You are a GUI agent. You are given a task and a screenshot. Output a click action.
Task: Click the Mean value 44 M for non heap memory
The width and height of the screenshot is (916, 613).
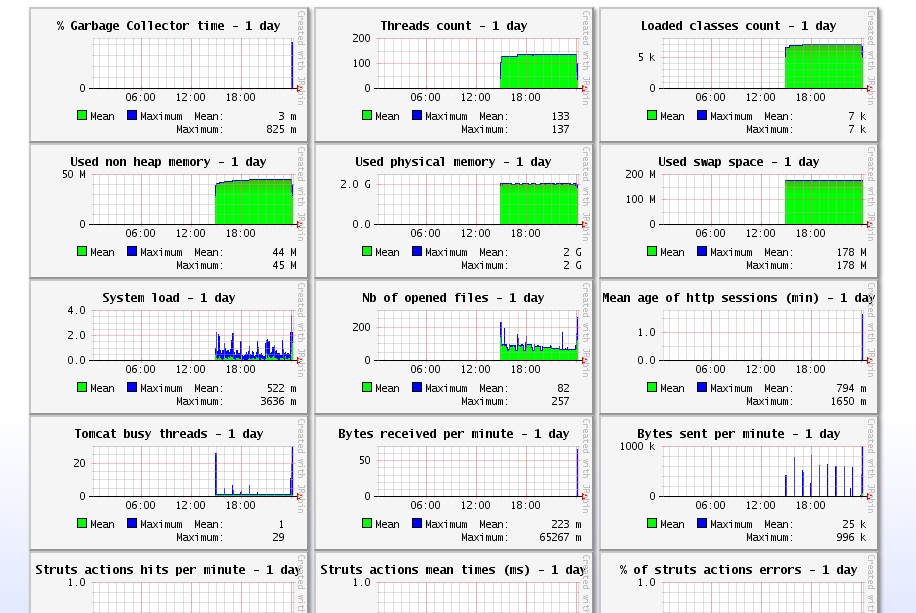pos(284,252)
